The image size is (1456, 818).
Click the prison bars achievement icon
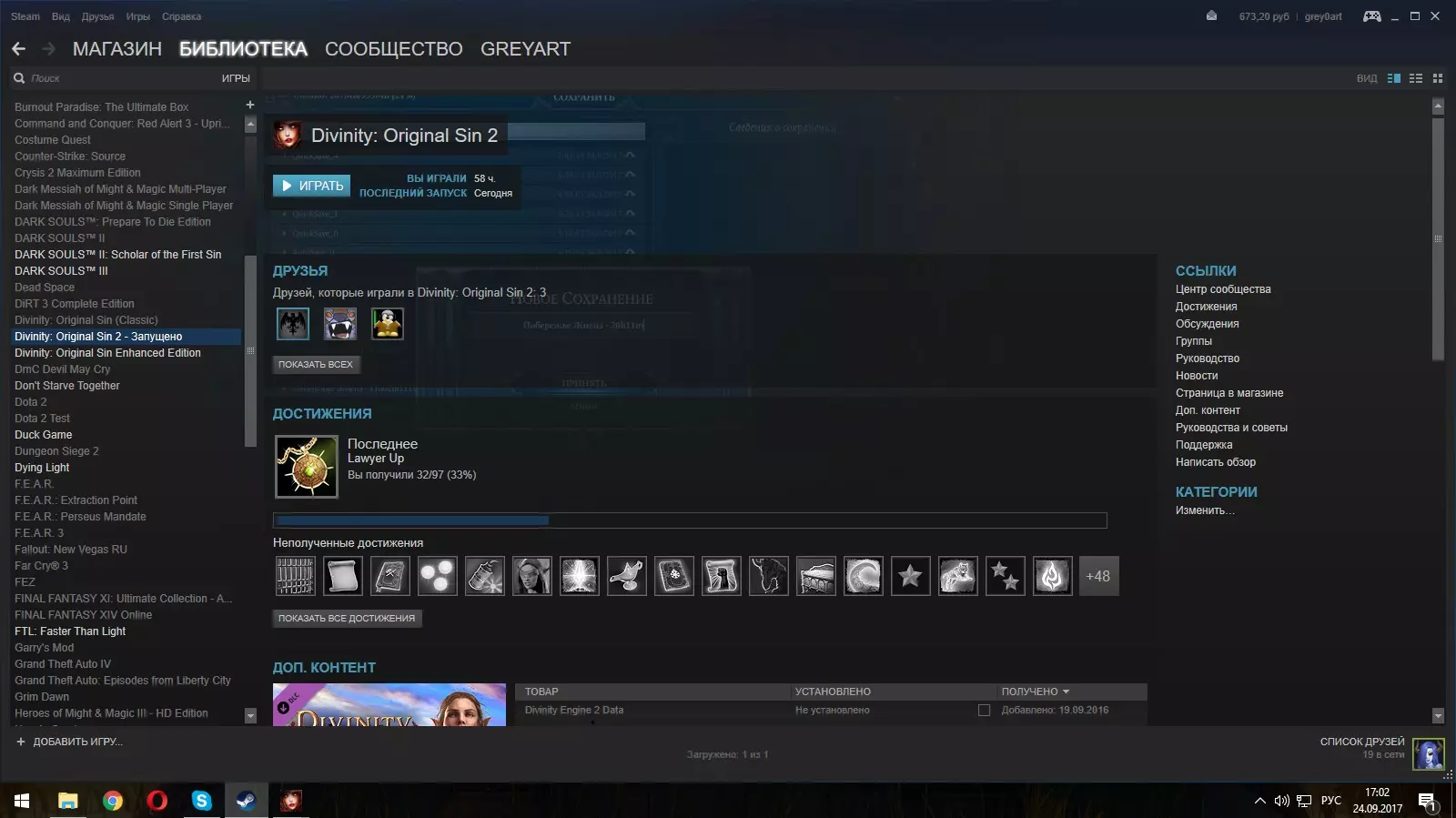296,576
